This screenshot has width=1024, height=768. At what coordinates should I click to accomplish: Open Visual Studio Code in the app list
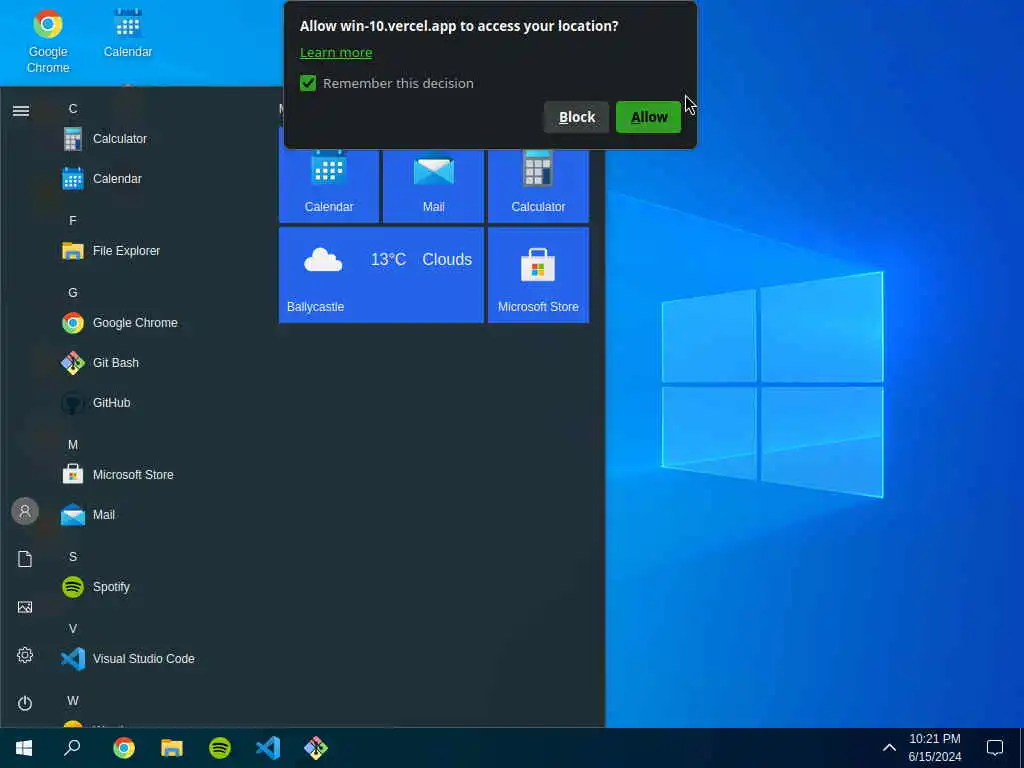[128, 658]
